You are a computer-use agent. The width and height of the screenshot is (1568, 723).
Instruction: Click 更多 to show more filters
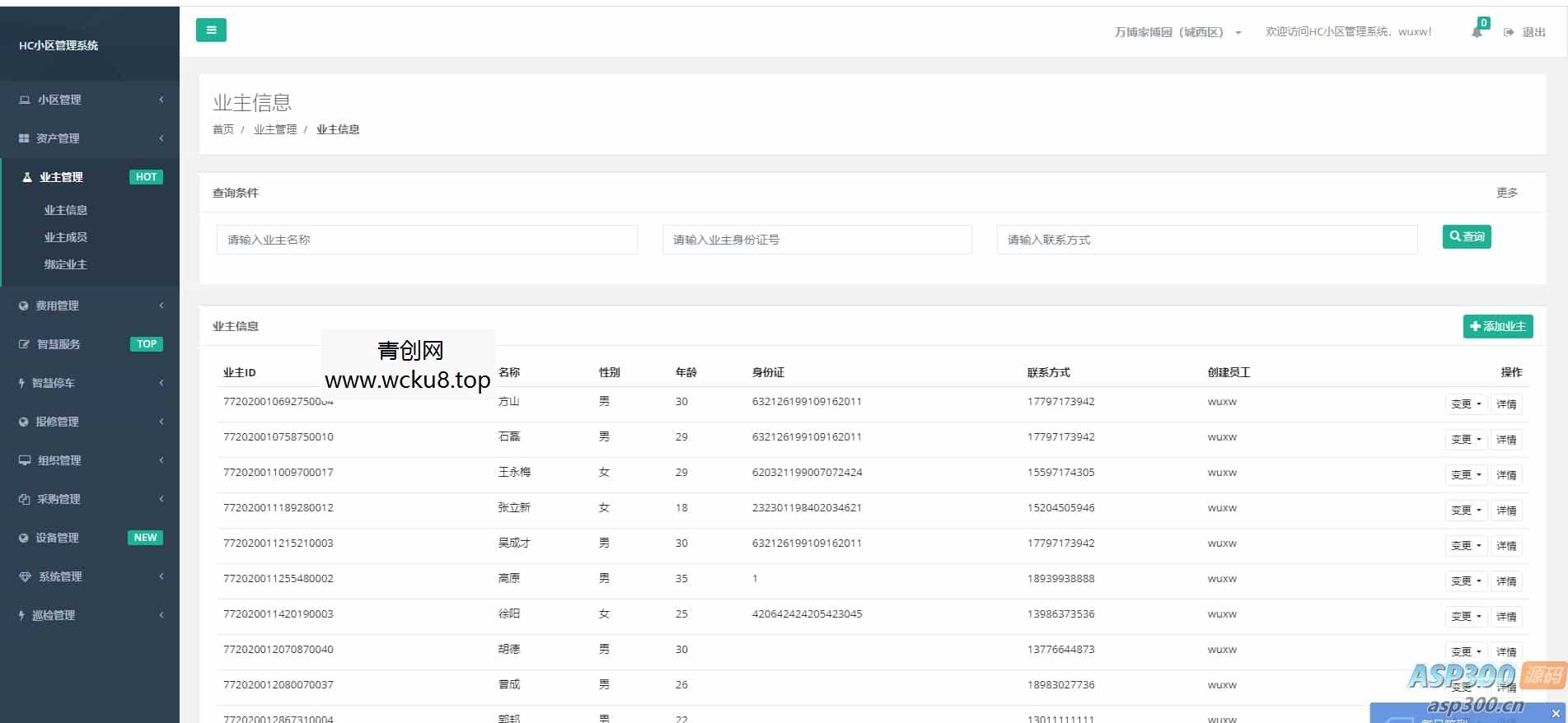(1507, 193)
